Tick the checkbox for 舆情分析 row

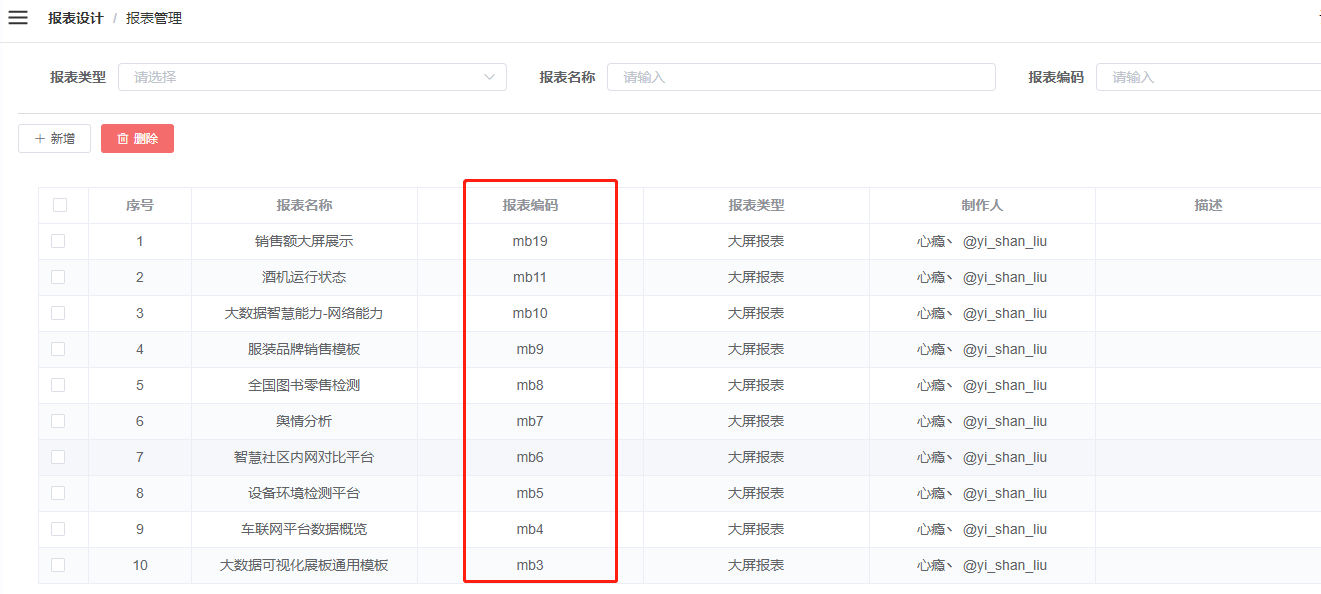pyautogui.click(x=58, y=421)
